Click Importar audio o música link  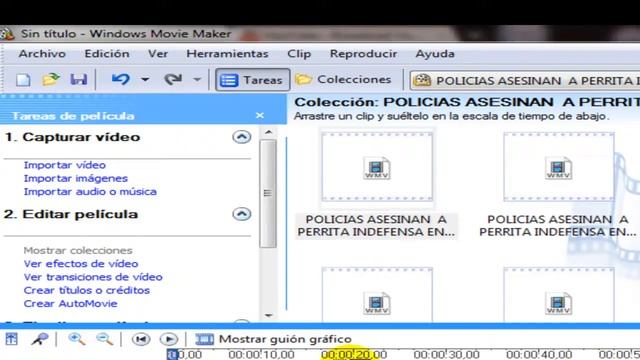click(x=90, y=191)
